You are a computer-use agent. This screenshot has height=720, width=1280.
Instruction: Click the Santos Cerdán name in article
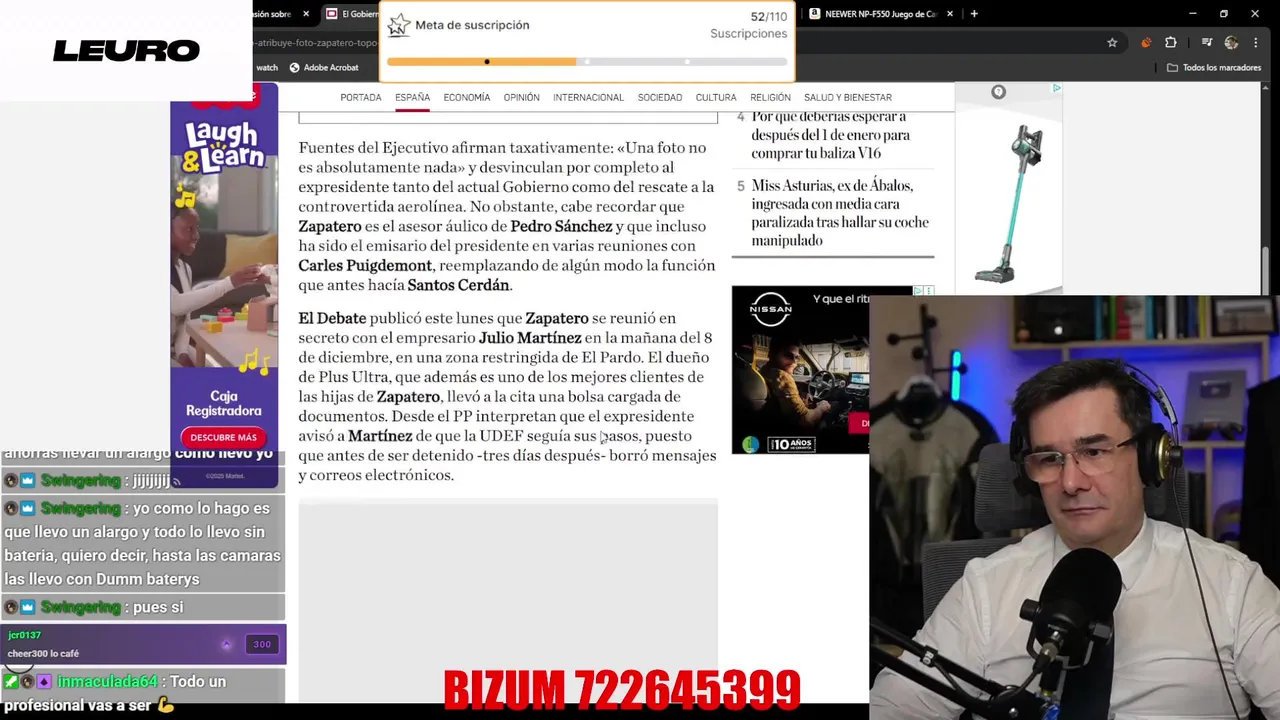(459, 285)
